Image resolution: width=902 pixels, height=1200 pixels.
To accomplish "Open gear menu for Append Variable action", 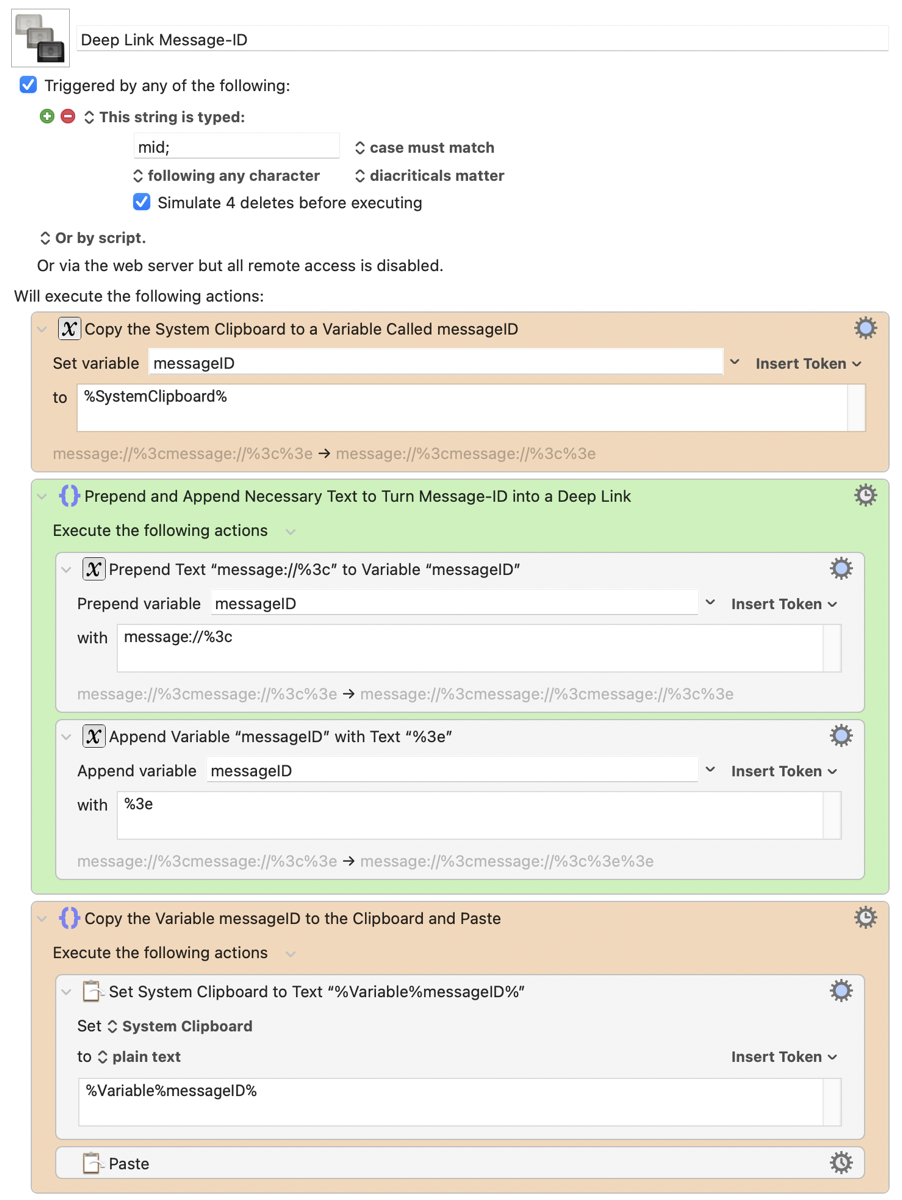I will click(x=841, y=736).
